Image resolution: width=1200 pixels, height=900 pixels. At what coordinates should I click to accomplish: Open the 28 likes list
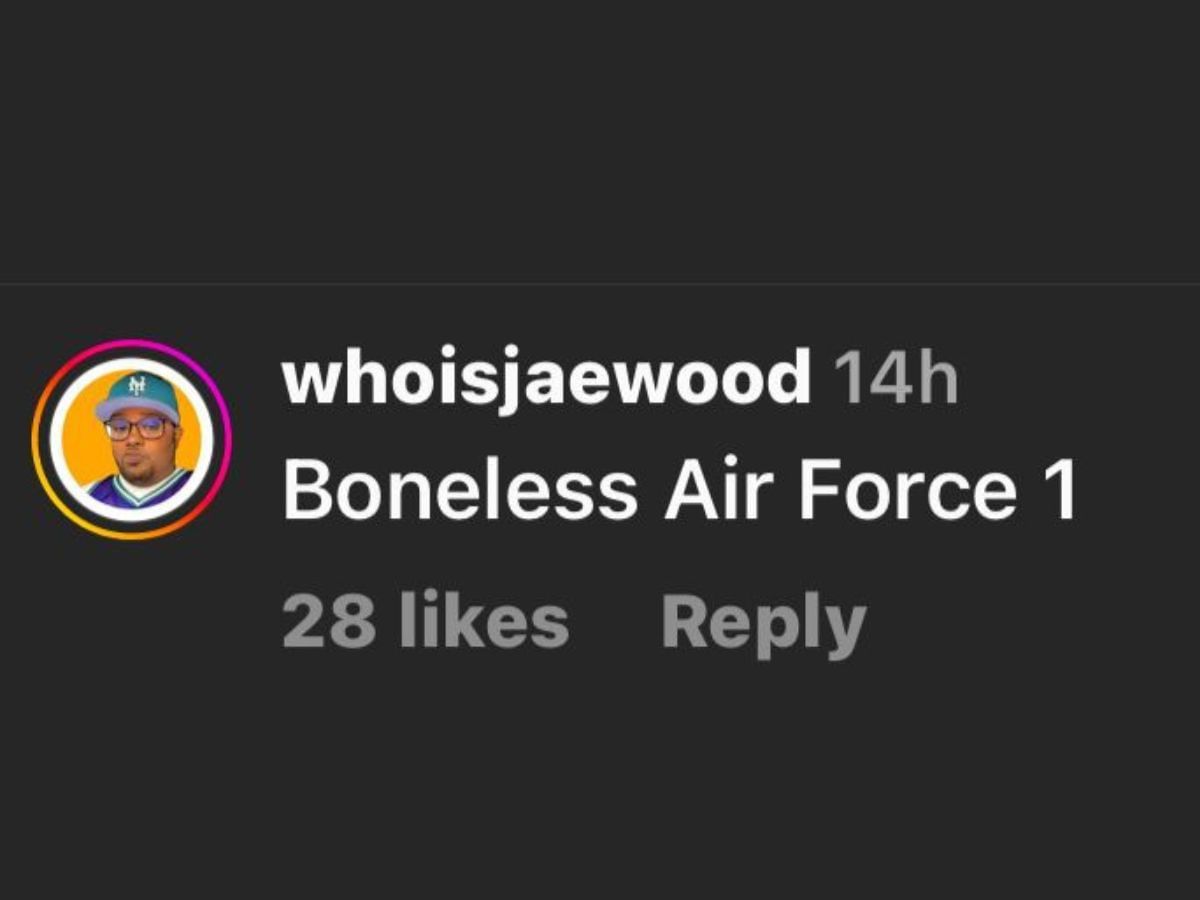click(426, 621)
